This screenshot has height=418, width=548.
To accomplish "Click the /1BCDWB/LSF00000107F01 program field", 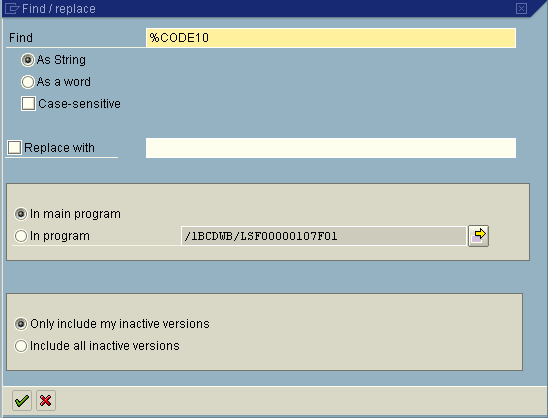I will pyautogui.click(x=324, y=236).
